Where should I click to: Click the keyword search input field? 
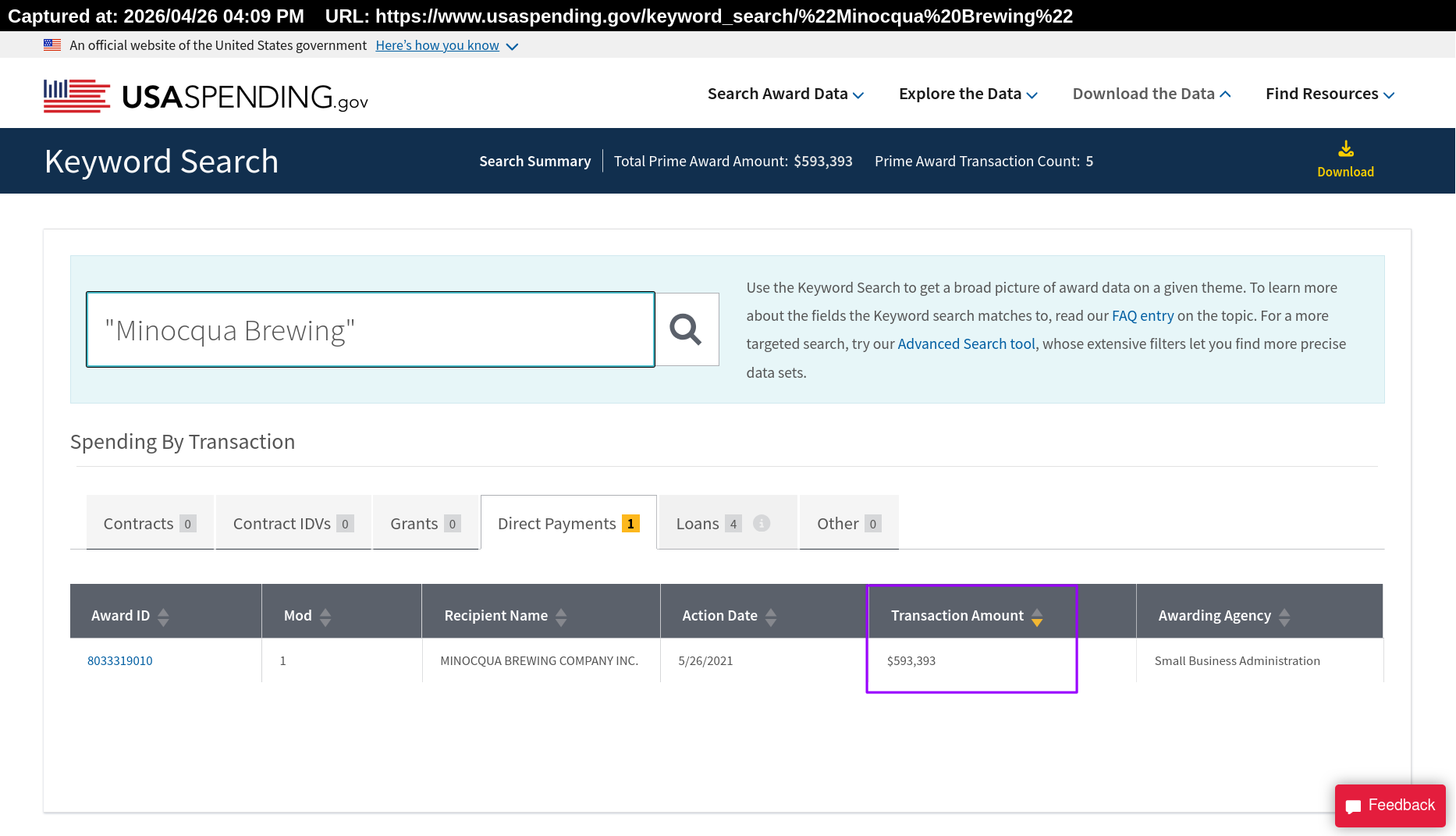[x=371, y=329]
